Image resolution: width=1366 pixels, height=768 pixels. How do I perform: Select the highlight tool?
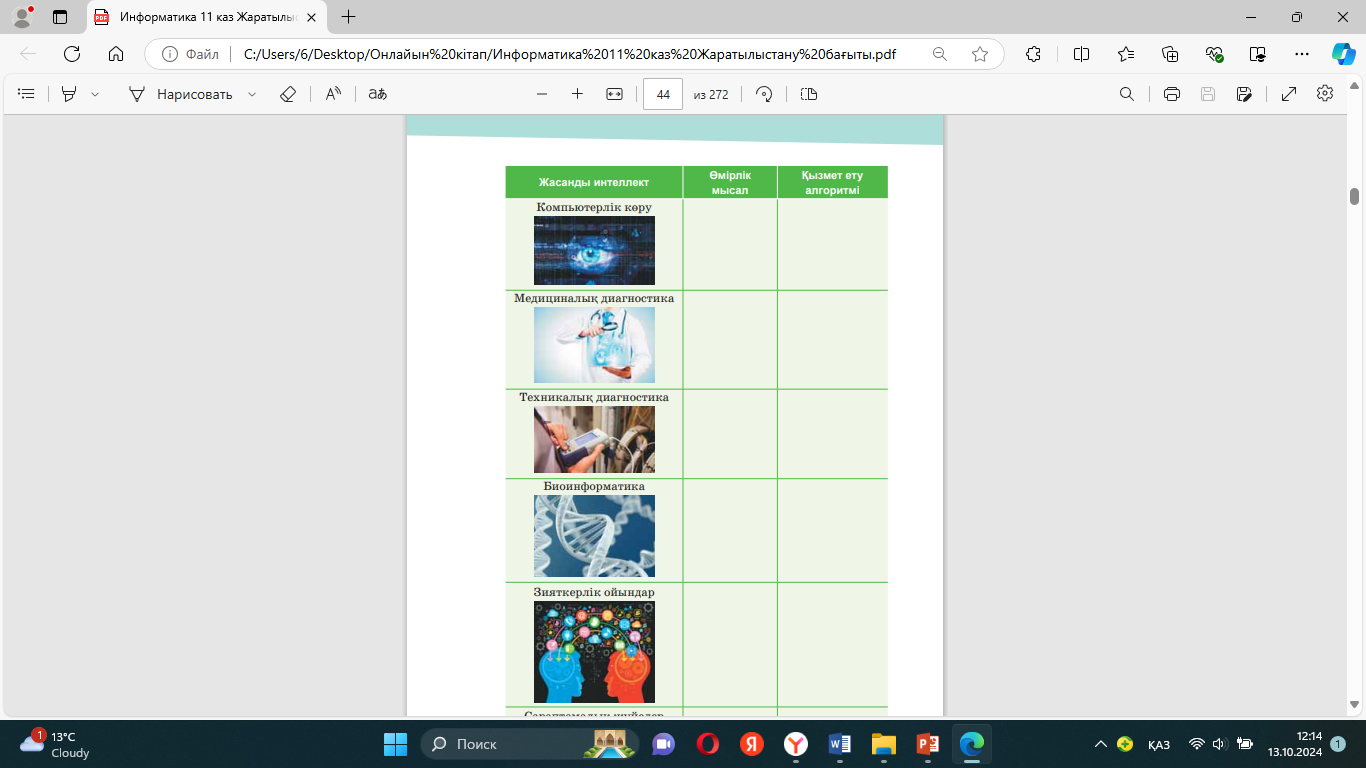(x=69, y=94)
